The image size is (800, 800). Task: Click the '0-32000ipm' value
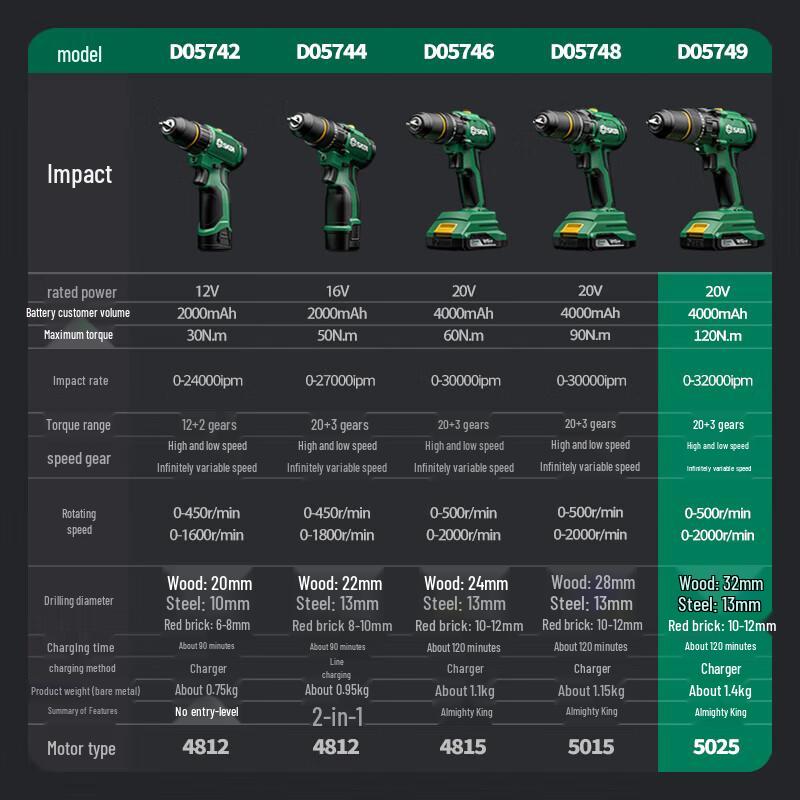[x=718, y=381]
